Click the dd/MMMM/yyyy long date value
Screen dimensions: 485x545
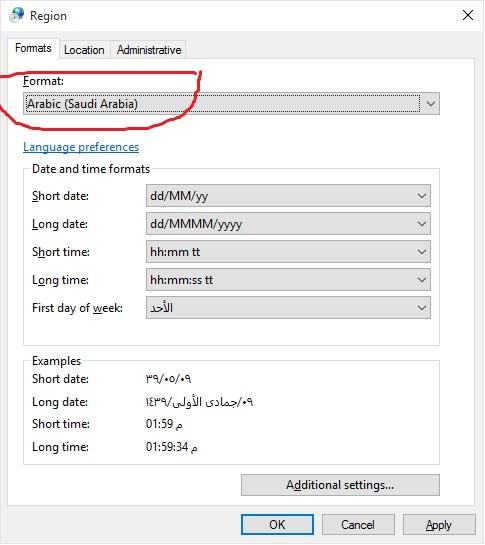(x=196, y=224)
